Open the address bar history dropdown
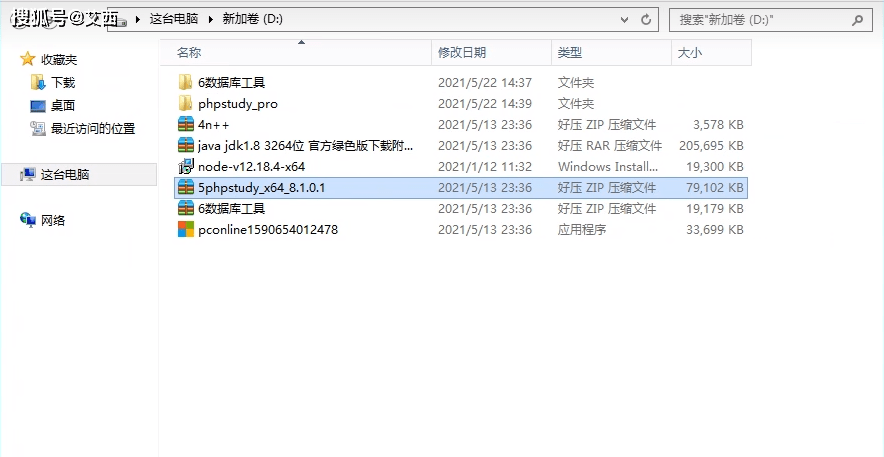The width and height of the screenshot is (884, 457). 624,20
